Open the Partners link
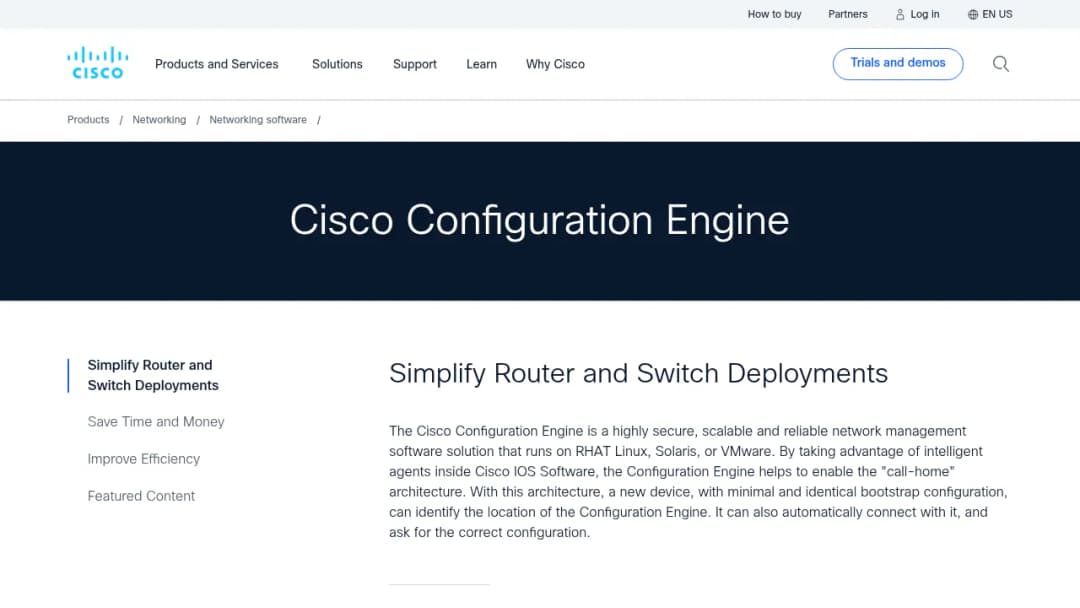Viewport: 1080px width, 608px height. pos(847,14)
